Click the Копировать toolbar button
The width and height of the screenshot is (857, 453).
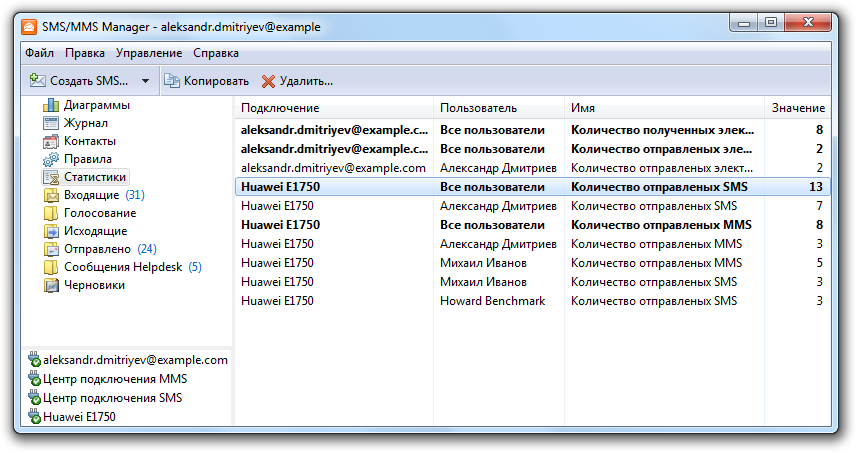206,81
